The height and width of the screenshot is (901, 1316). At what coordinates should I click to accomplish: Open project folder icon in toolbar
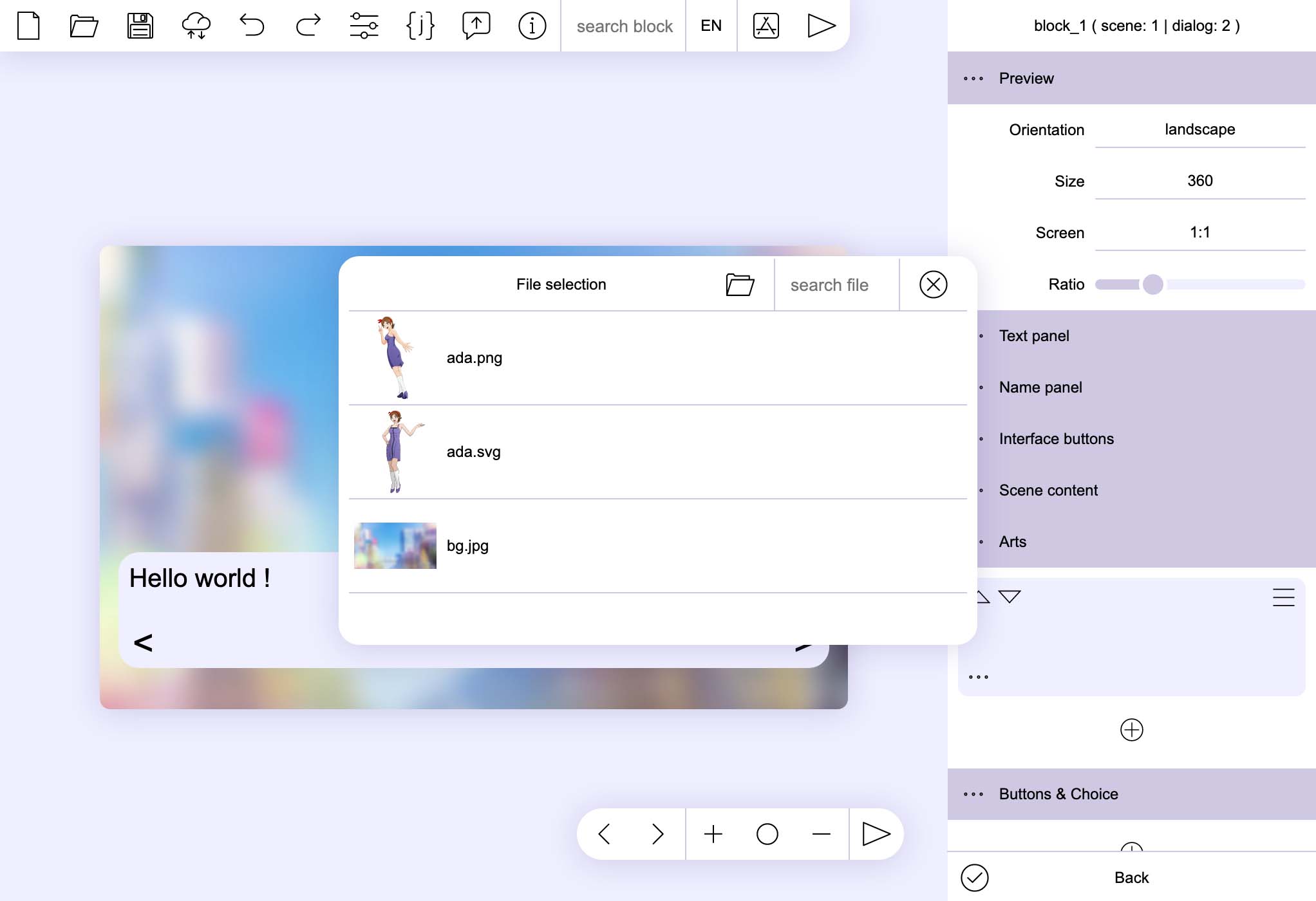tap(84, 26)
